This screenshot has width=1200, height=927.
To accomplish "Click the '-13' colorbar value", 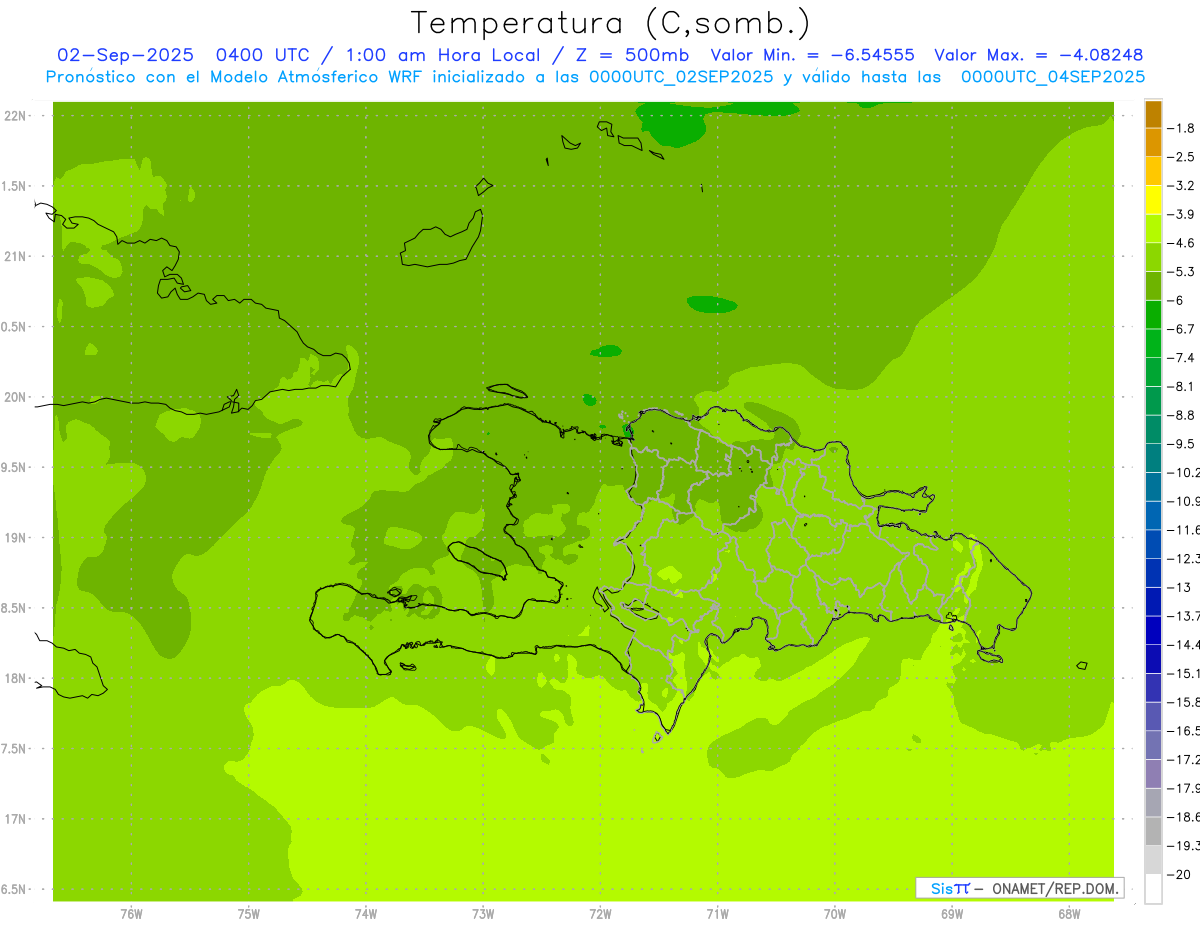I will pyautogui.click(x=1180, y=587).
